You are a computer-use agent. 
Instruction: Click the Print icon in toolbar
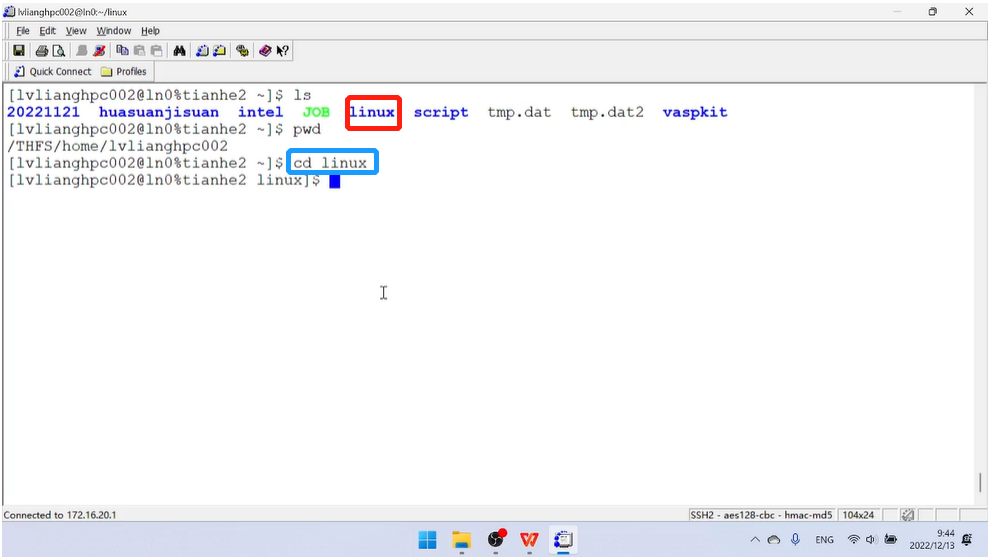(x=42, y=51)
